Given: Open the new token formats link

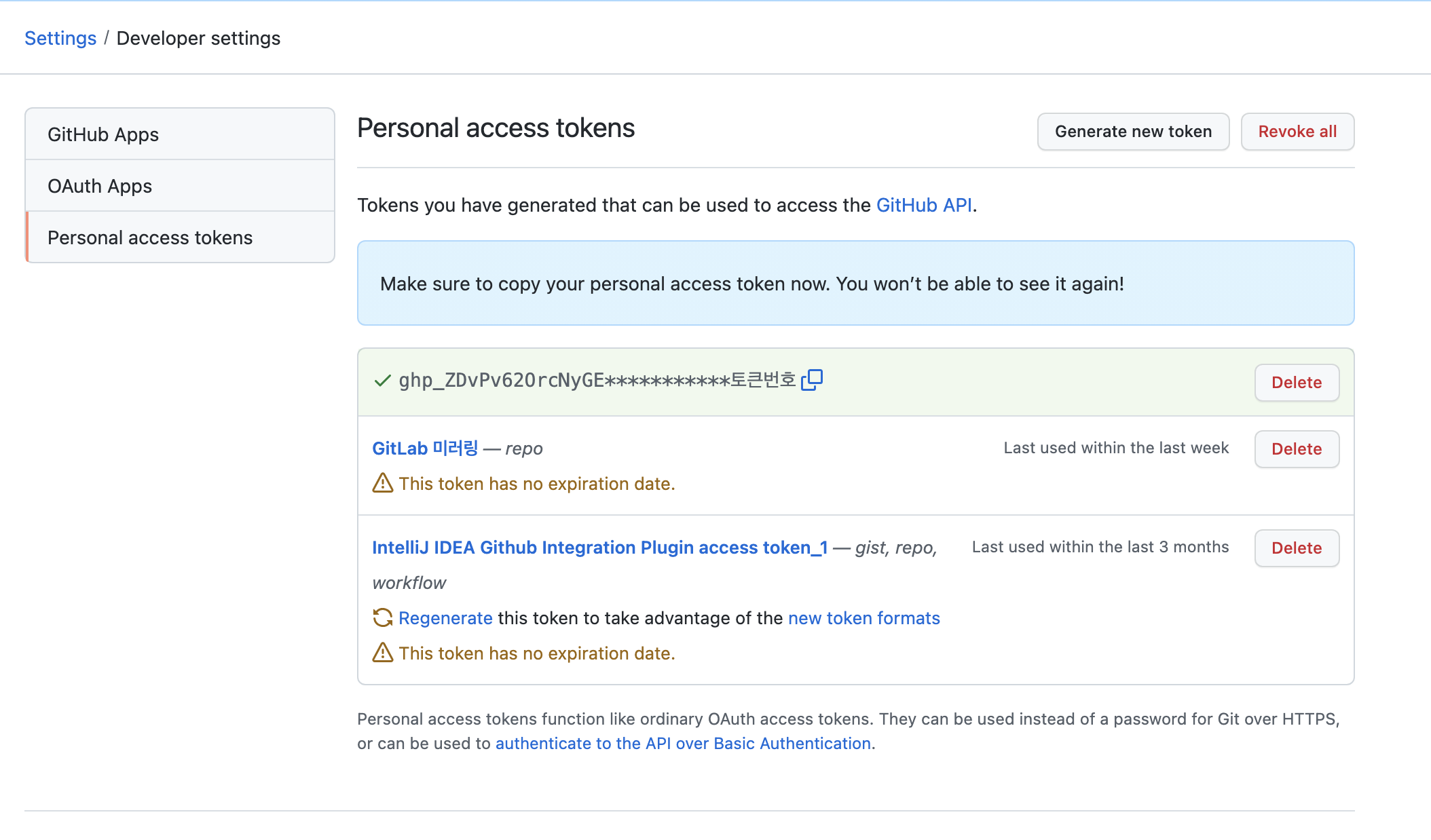Looking at the screenshot, I should pos(863,618).
